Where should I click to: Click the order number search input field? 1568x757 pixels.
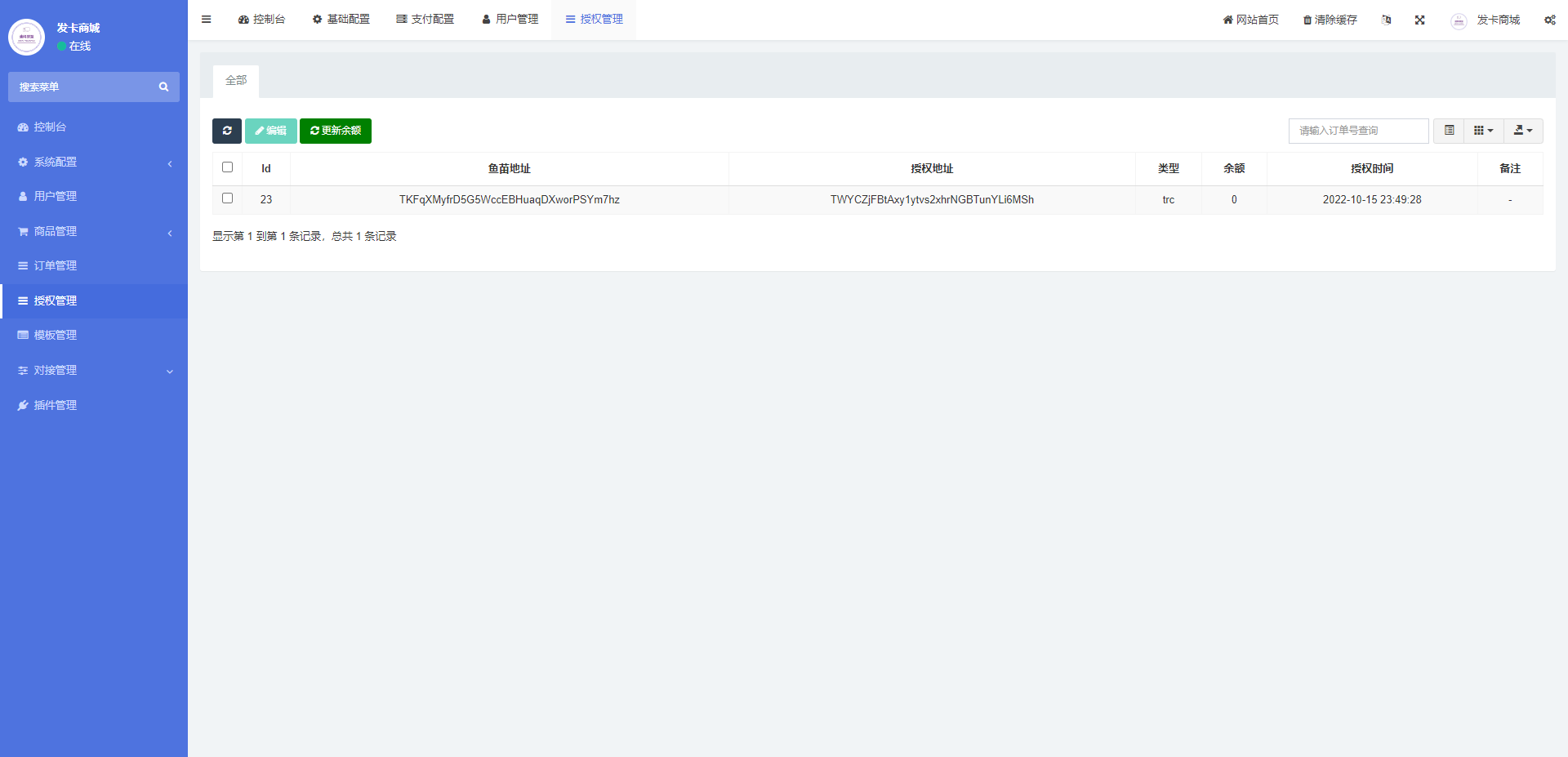pos(1358,131)
